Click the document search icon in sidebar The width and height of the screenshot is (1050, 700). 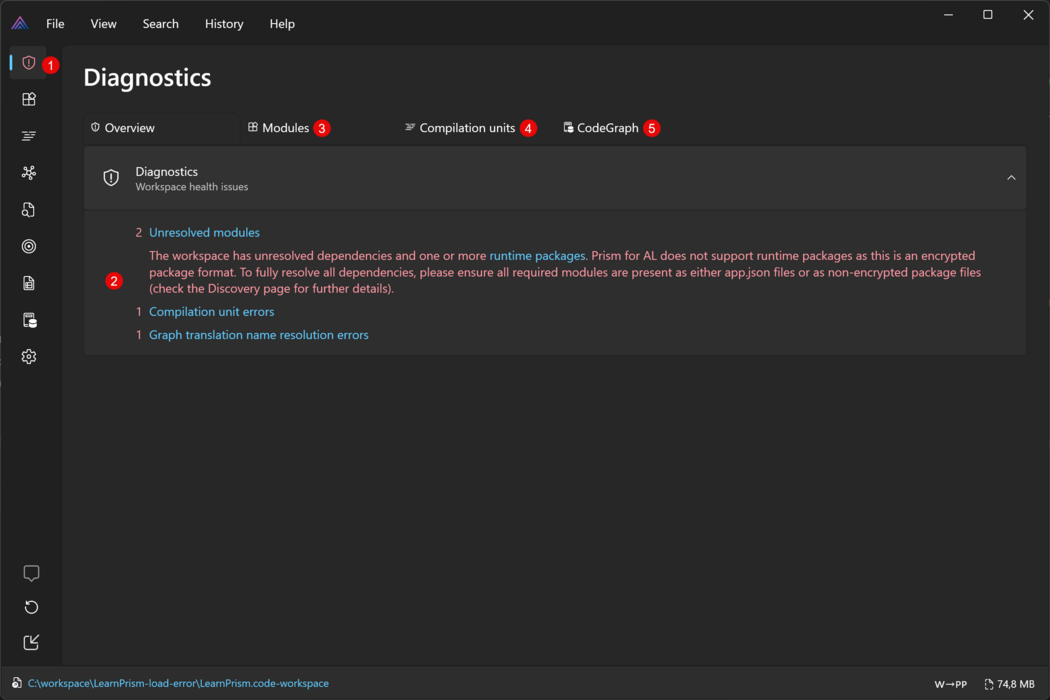[29, 210]
